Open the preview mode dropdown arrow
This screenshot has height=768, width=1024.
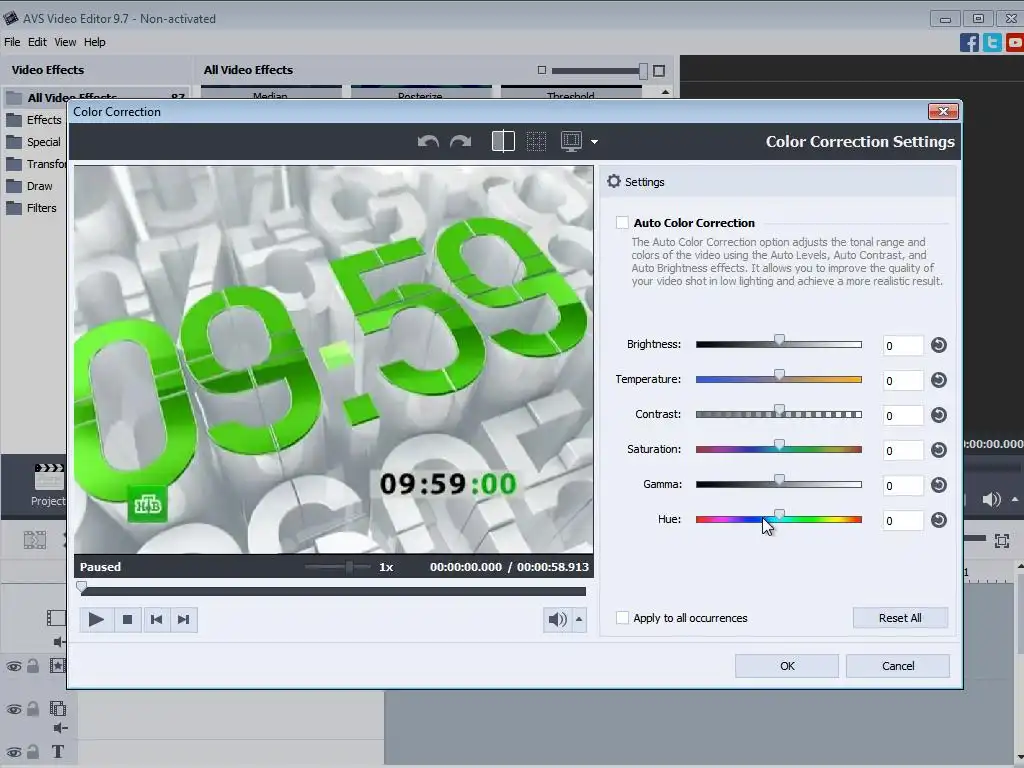point(594,142)
